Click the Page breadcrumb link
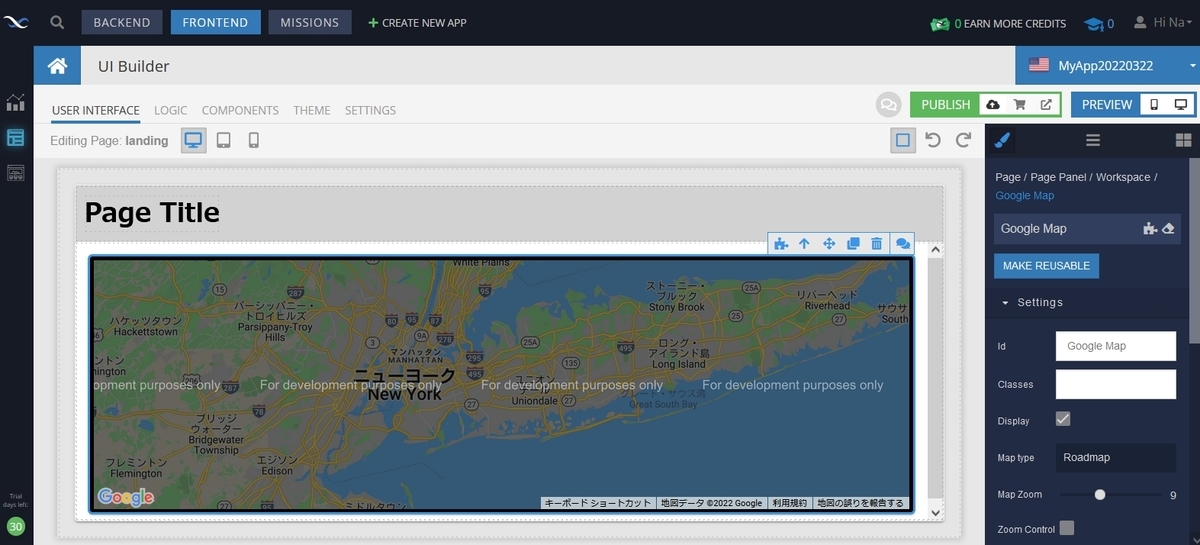 1008,177
